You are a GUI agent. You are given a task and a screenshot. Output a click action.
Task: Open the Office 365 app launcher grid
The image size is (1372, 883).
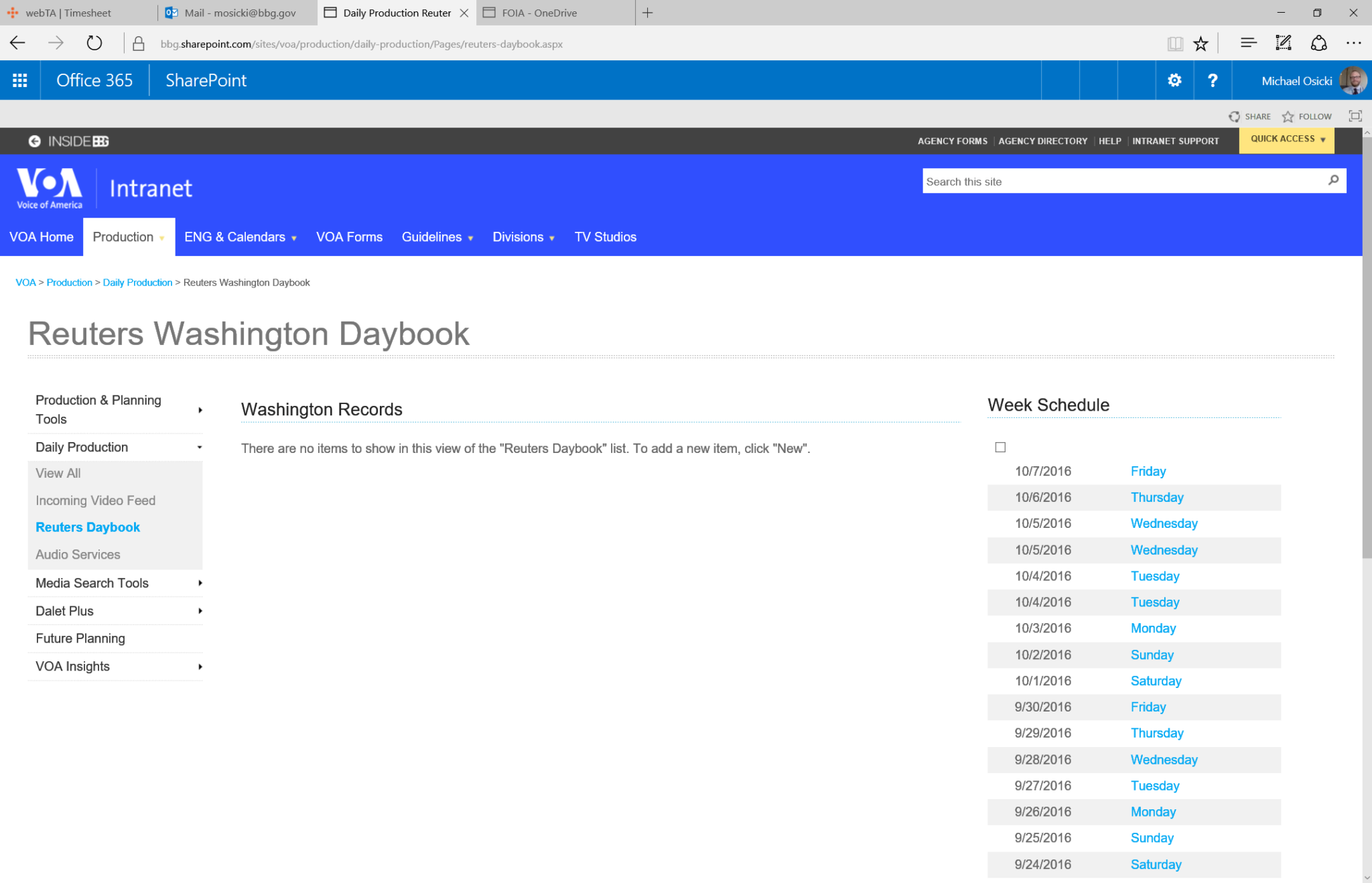pos(20,80)
